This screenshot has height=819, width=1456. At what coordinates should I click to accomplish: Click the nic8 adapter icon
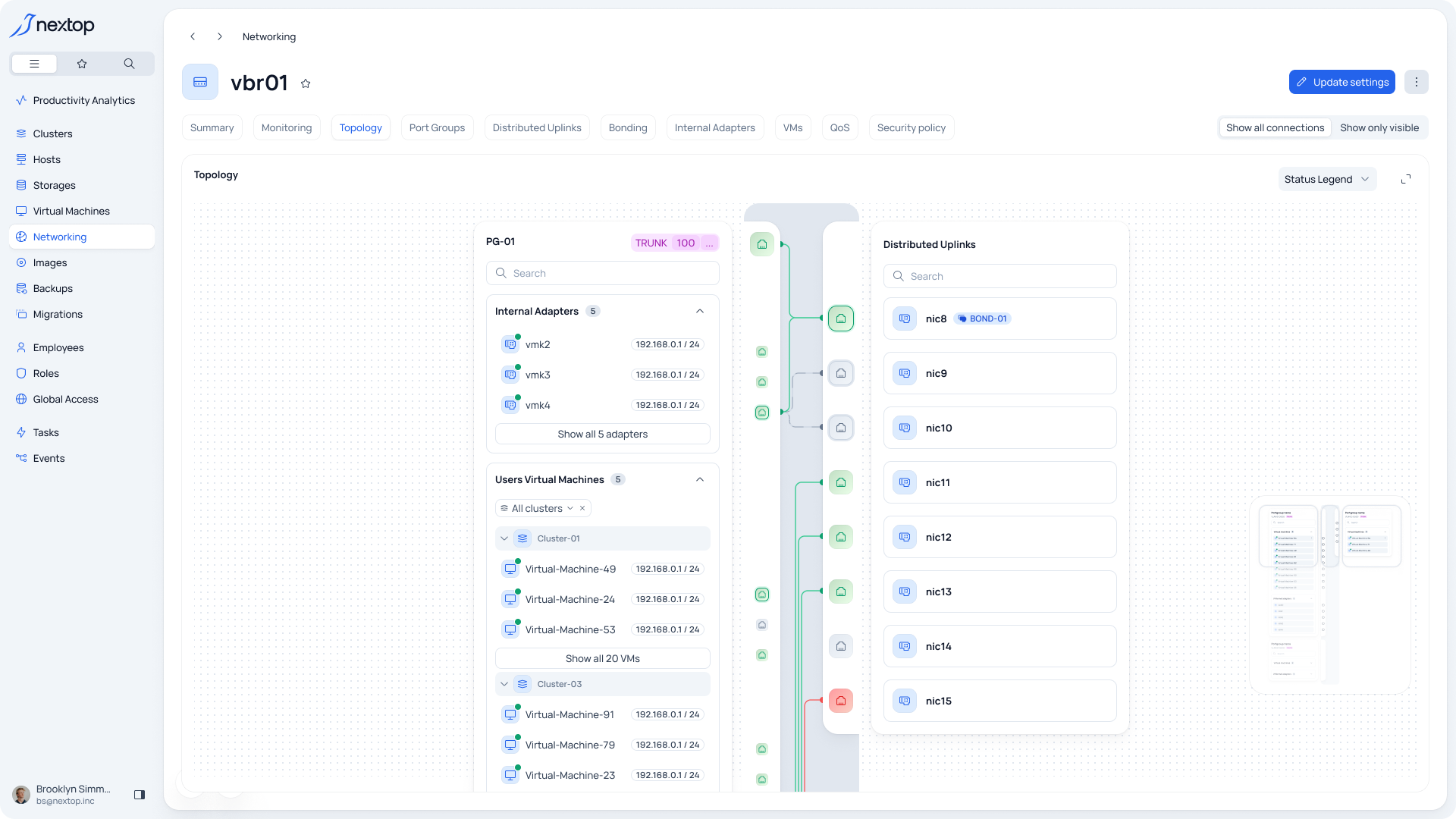905,318
